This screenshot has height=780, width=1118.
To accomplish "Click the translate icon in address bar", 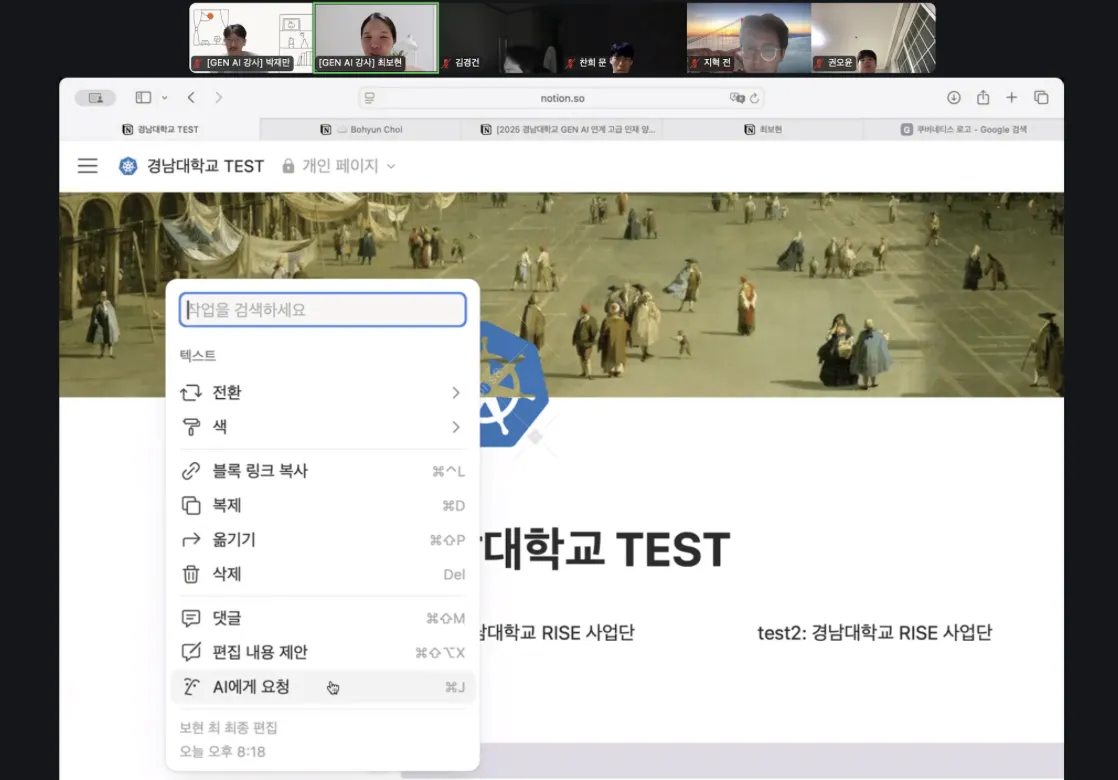I will click(x=737, y=98).
